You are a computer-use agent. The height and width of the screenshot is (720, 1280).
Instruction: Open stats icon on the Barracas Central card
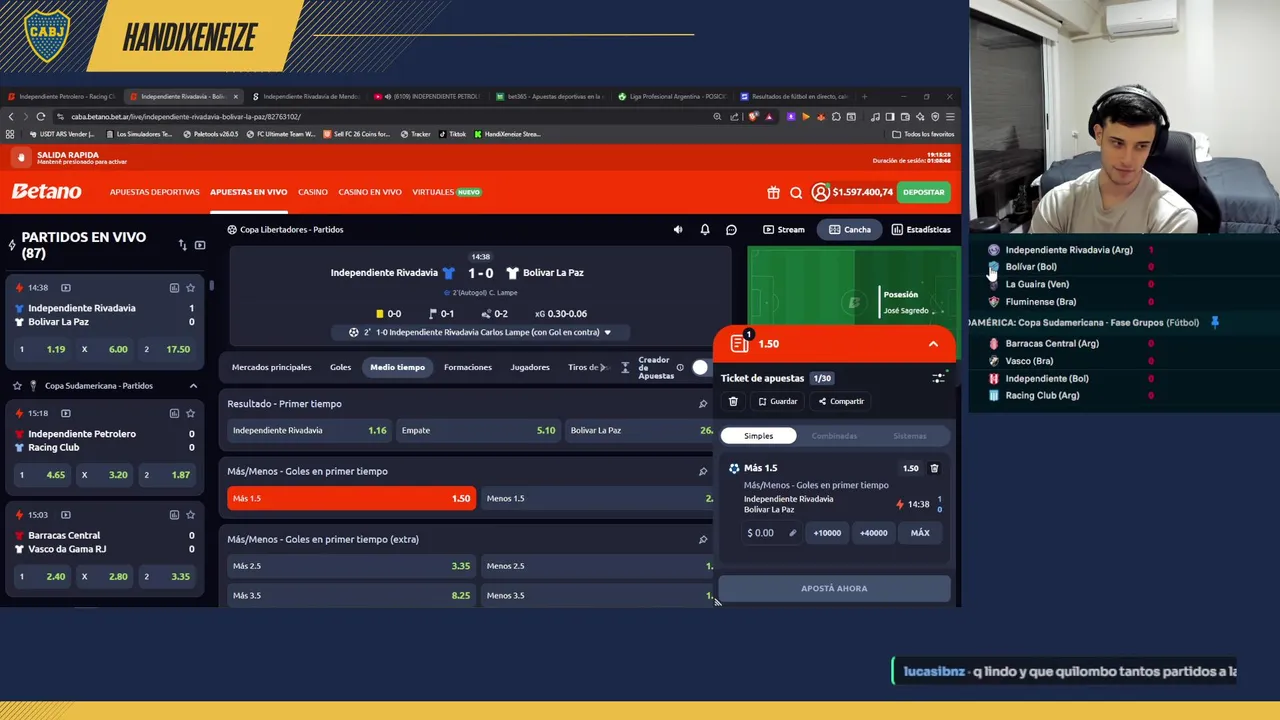click(x=174, y=515)
